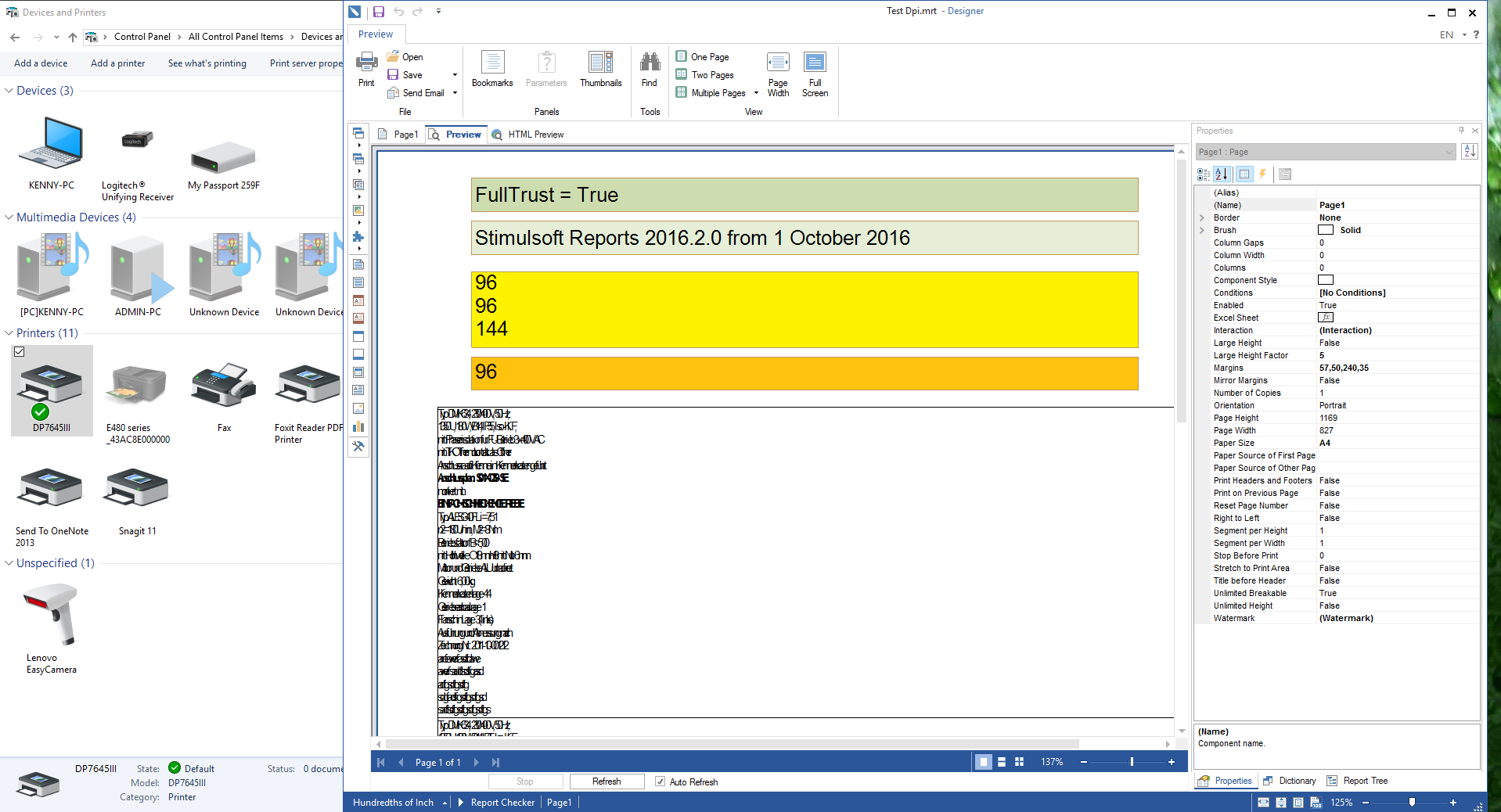The height and width of the screenshot is (812, 1501).
Task: Open the Page1 : Page component combo box
Action: pyautogui.click(x=1326, y=152)
